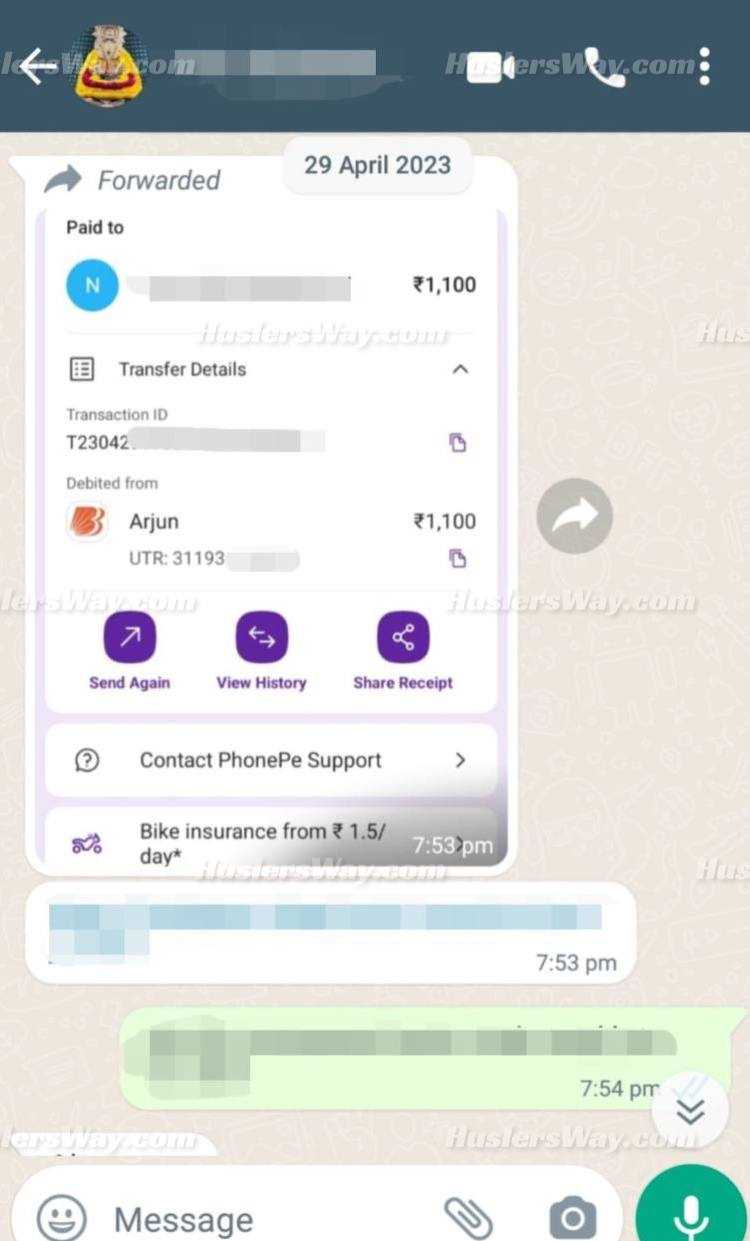The height and width of the screenshot is (1241, 750).
Task: Jump to latest messages with double-chevron
Action: coord(690,1110)
